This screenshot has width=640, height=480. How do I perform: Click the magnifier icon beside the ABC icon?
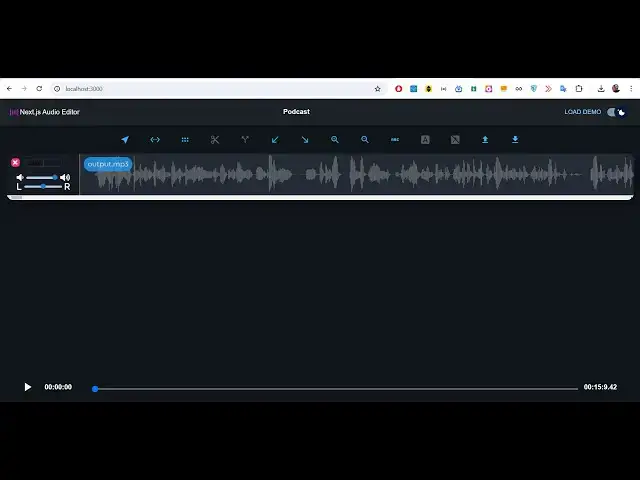coord(365,140)
